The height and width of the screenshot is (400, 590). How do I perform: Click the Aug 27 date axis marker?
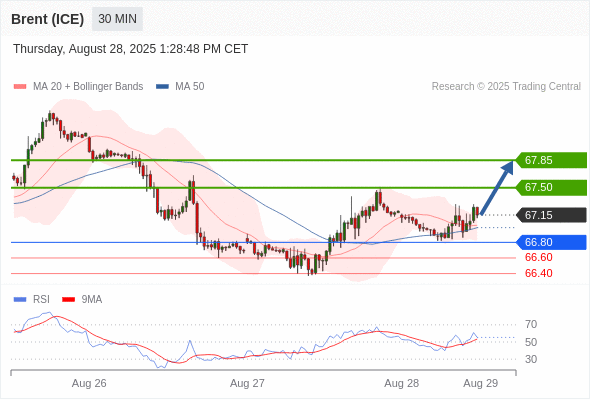tap(247, 383)
